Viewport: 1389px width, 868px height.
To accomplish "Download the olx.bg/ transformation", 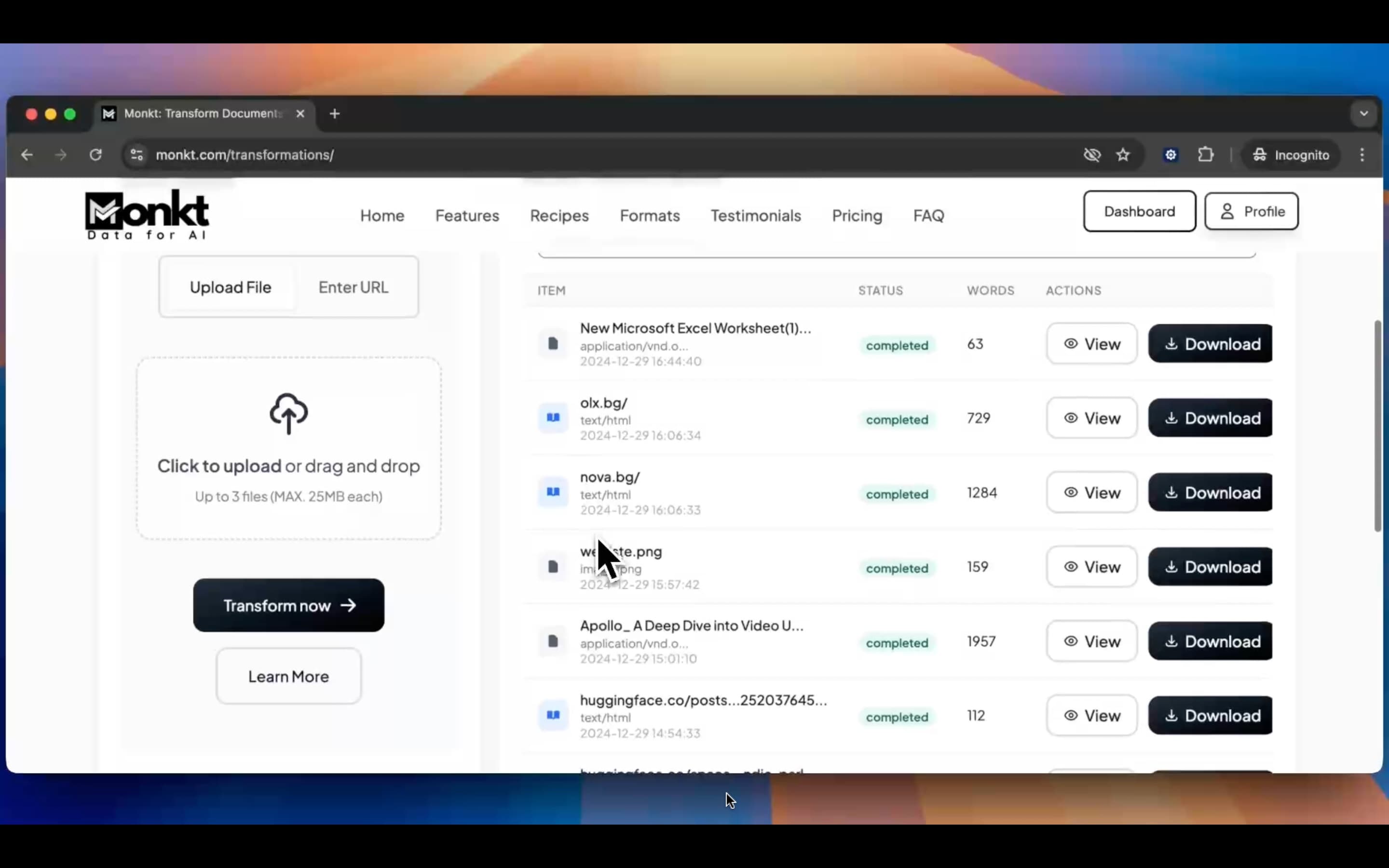I will pyautogui.click(x=1211, y=417).
